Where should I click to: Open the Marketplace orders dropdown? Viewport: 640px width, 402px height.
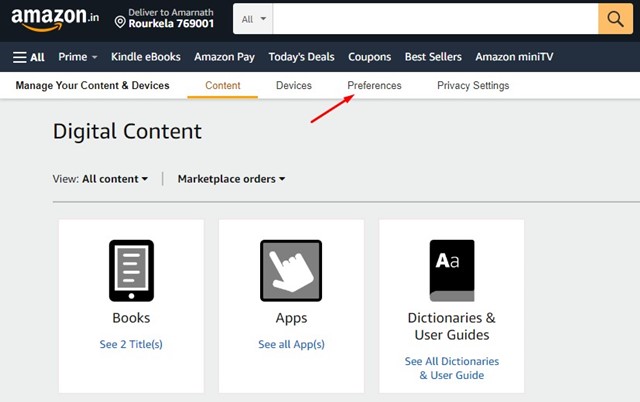231,179
